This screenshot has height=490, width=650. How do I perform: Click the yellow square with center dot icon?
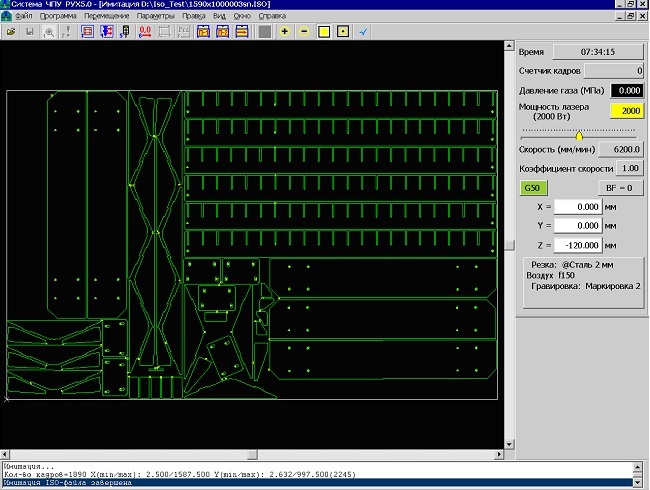[343, 32]
